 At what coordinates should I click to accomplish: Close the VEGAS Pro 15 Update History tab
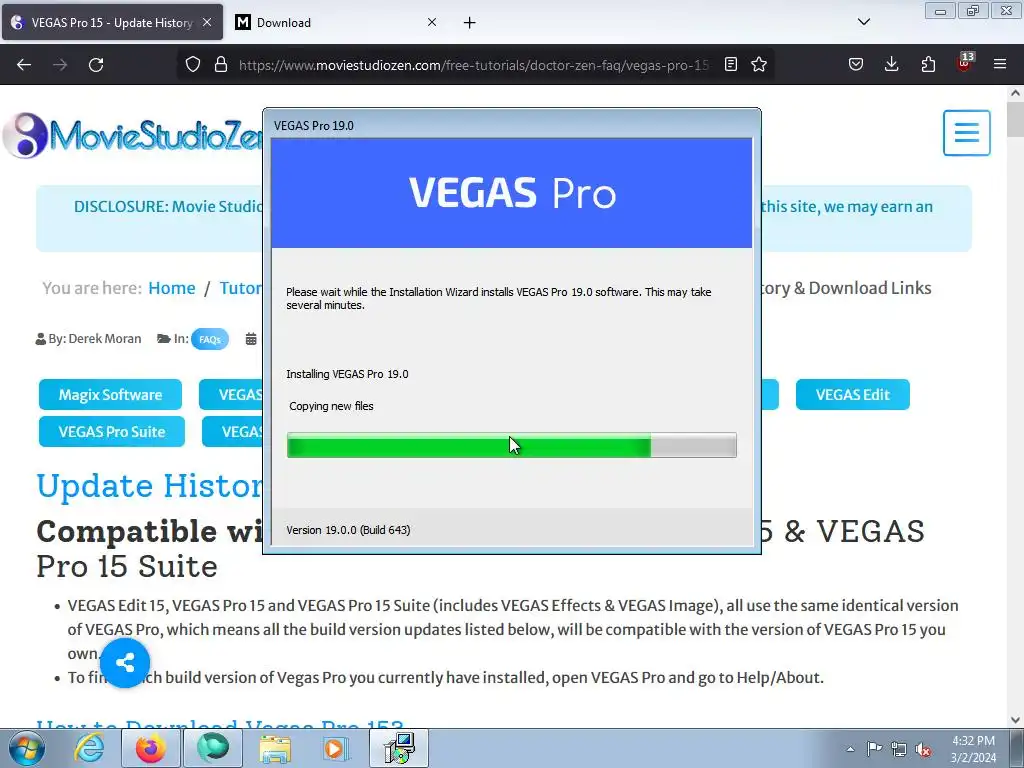tap(207, 22)
